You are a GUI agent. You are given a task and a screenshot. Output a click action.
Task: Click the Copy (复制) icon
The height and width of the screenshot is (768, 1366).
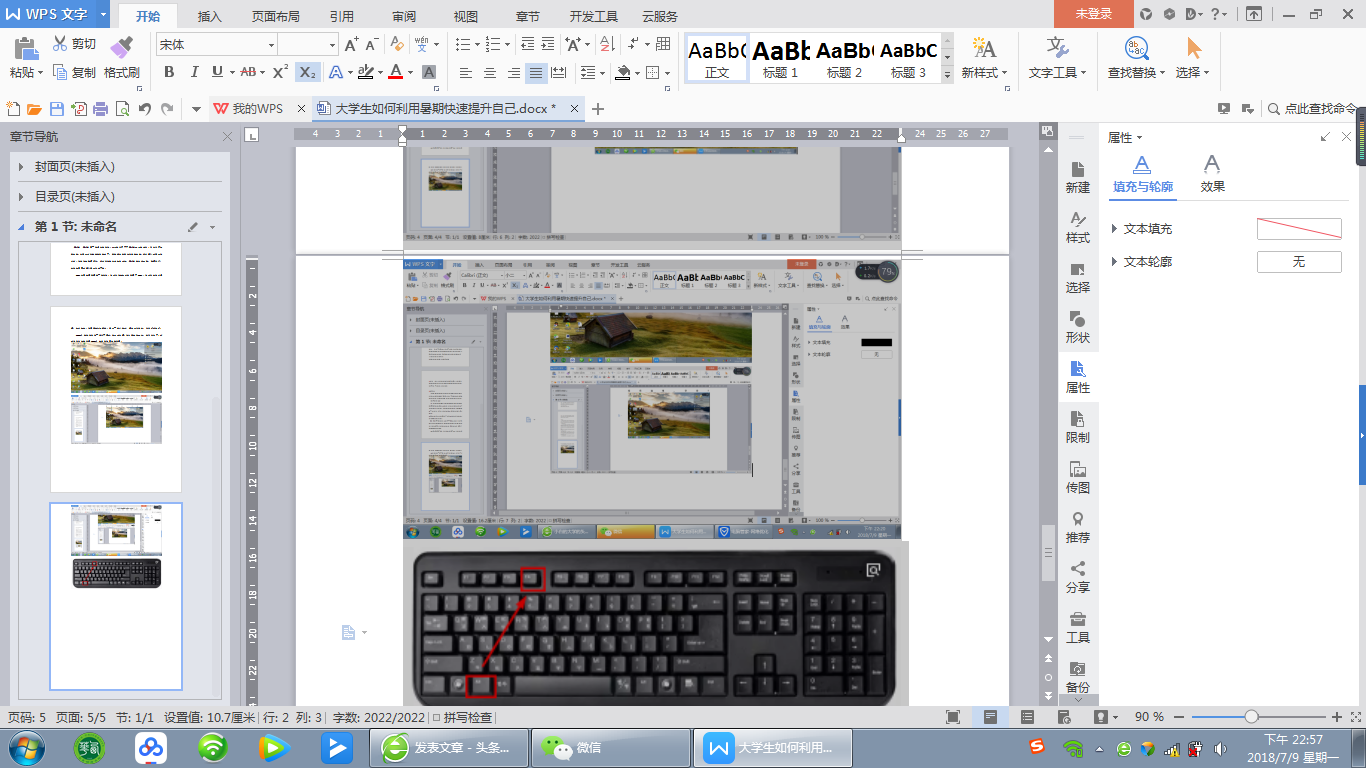point(60,73)
